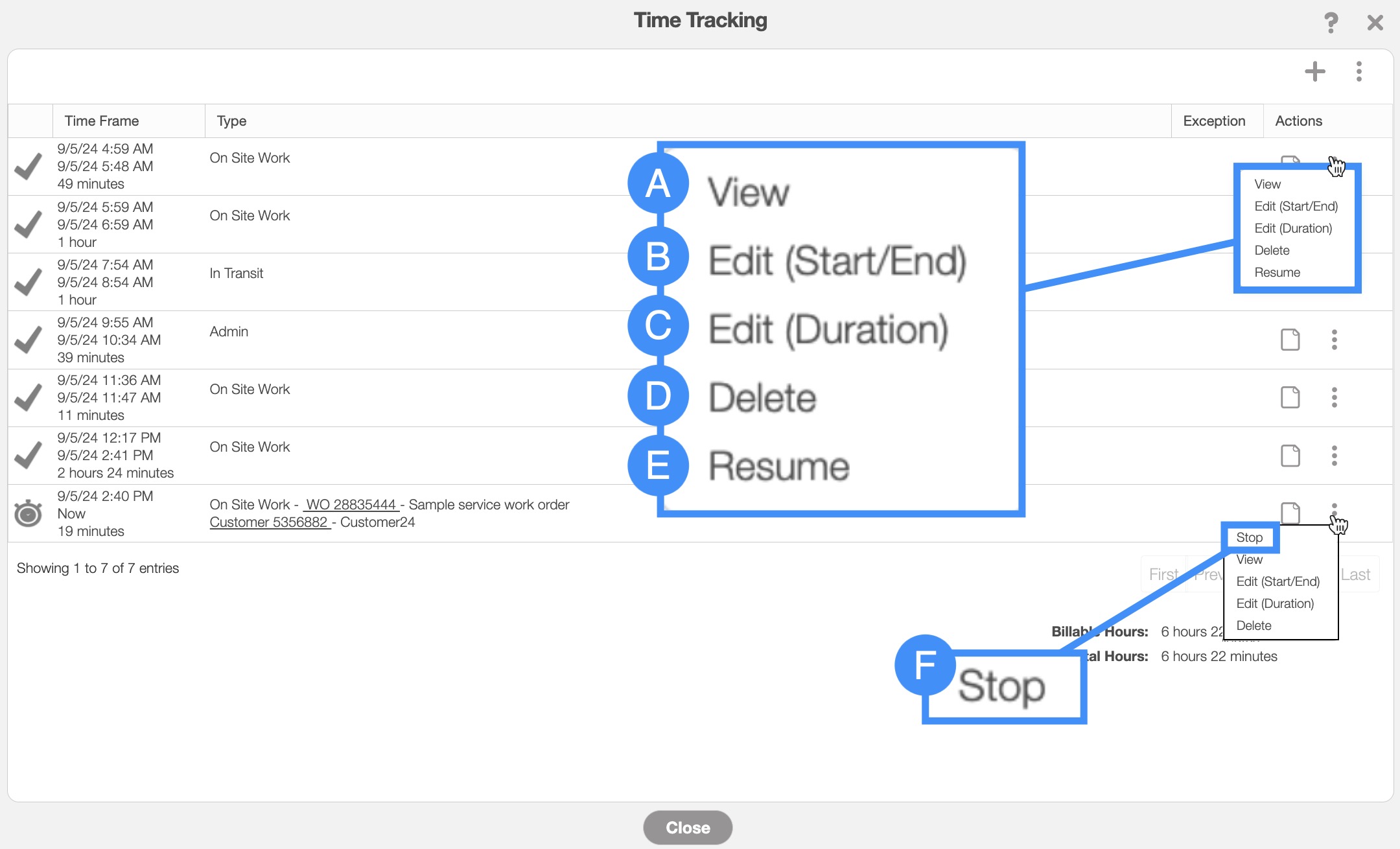
Task: Click the plus icon to add time entry
Action: coord(1314,71)
